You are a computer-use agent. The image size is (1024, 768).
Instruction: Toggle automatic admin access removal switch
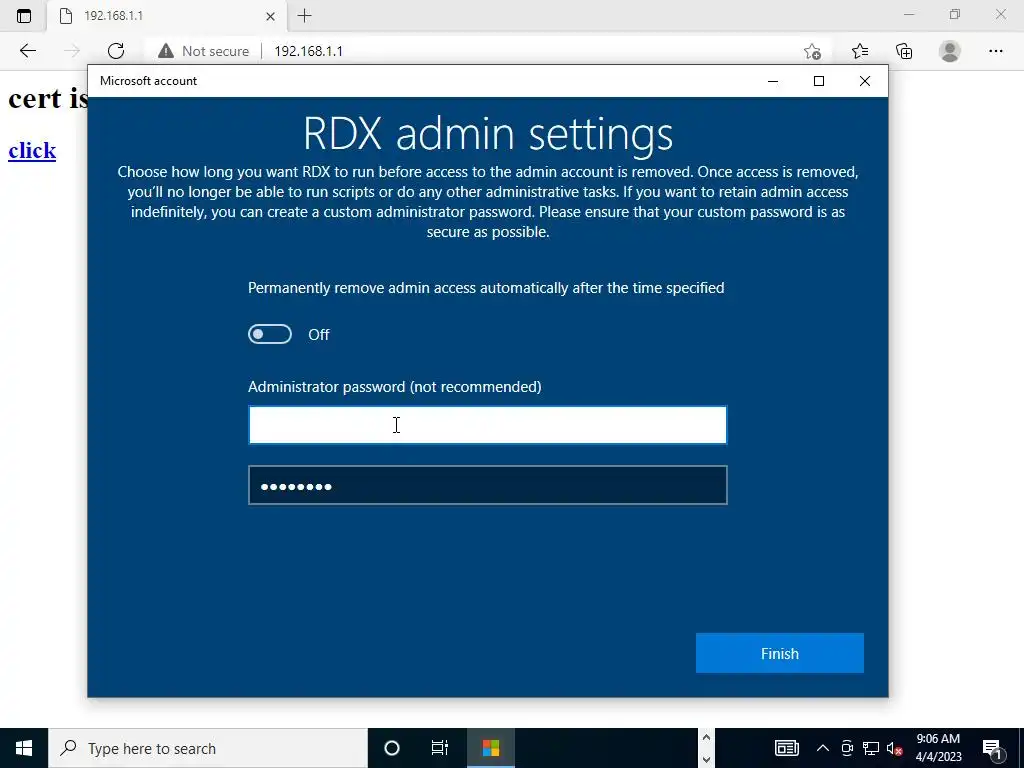(x=270, y=334)
